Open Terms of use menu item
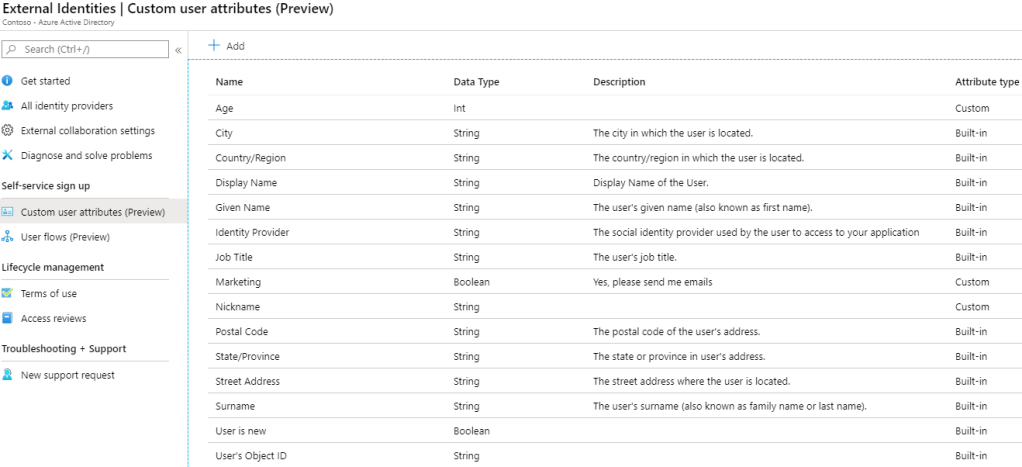This screenshot has height=467, width=1022. (x=48, y=294)
